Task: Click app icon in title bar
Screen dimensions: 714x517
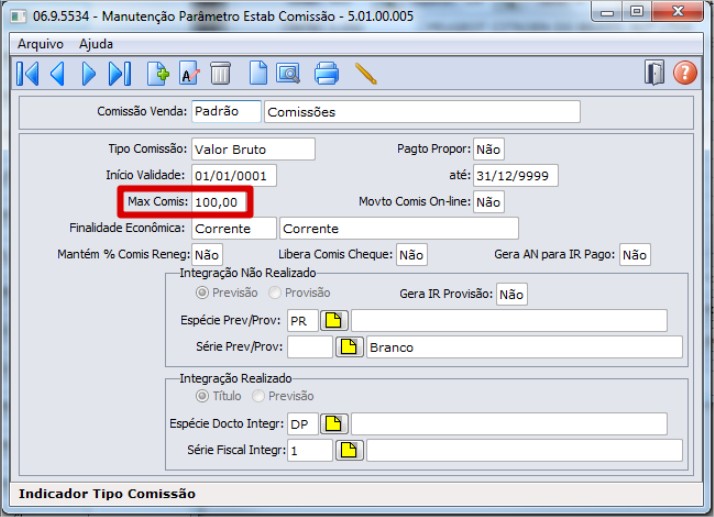Action: tap(18, 16)
